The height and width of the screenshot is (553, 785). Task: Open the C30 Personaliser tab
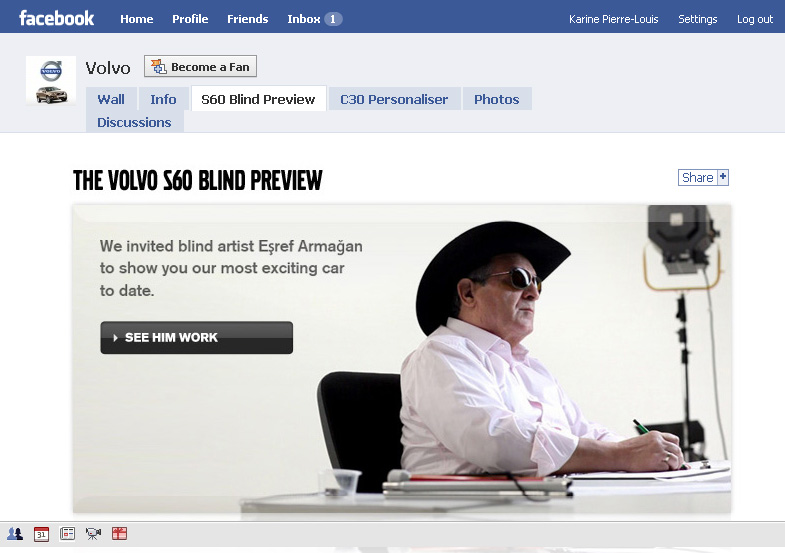pos(394,99)
